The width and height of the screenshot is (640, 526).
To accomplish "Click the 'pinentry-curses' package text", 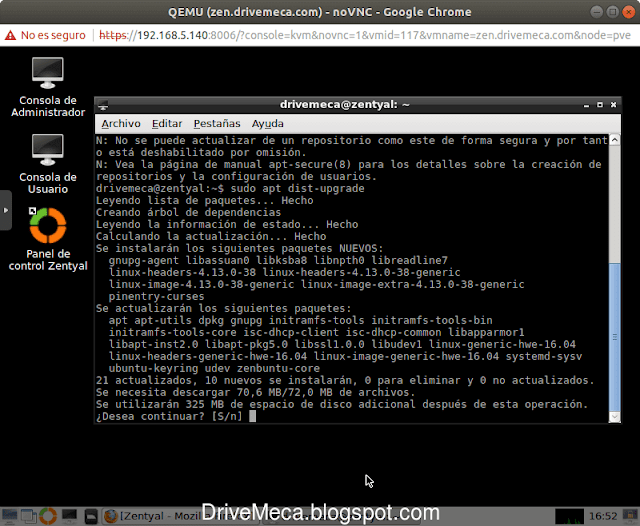I will (x=156, y=296).
